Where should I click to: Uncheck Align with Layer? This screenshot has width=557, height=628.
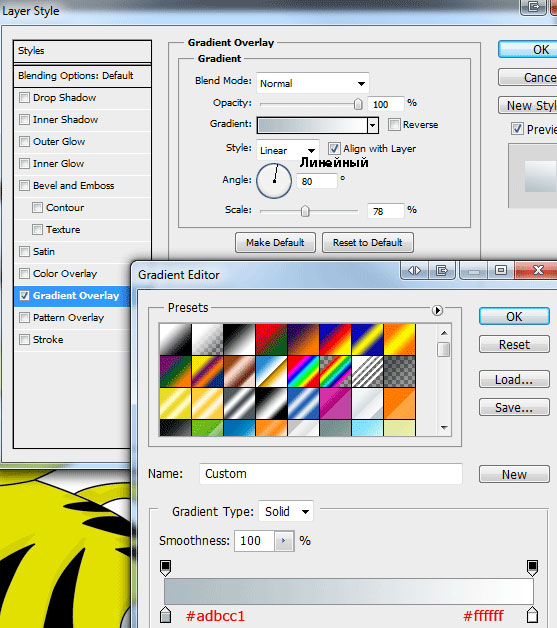click(x=334, y=149)
